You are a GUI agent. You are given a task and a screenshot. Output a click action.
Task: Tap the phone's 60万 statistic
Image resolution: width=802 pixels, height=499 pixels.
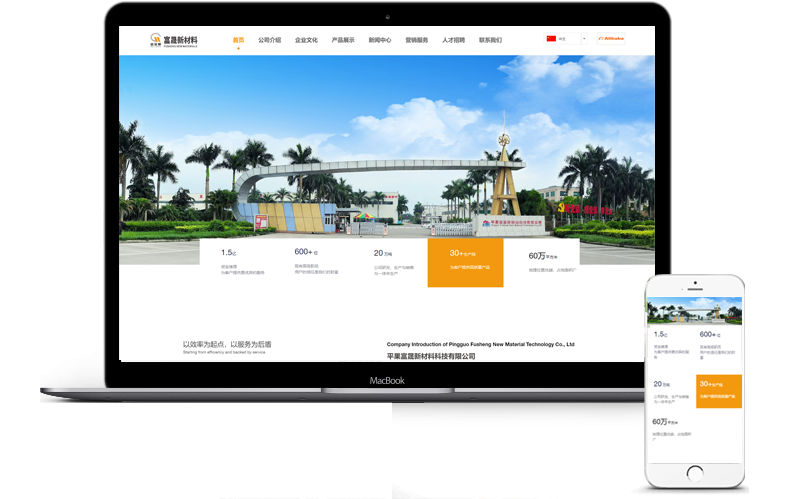coord(673,428)
